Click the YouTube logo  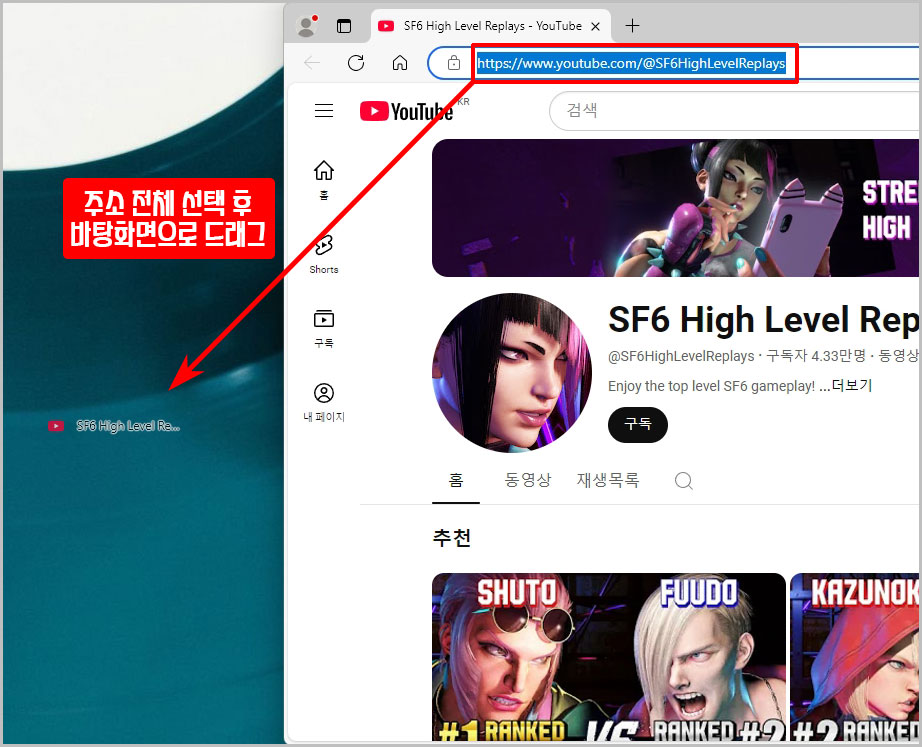(x=406, y=111)
